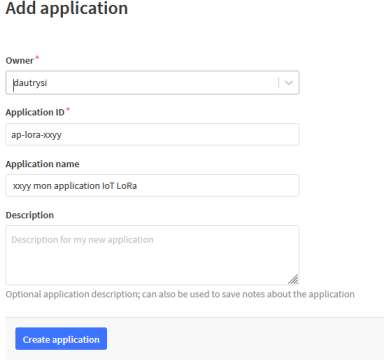Image resolution: width=384 pixels, height=361 pixels.
Task: Click the word LoRa in Application name
Action: pyautogui.click(x=127, y=186)
